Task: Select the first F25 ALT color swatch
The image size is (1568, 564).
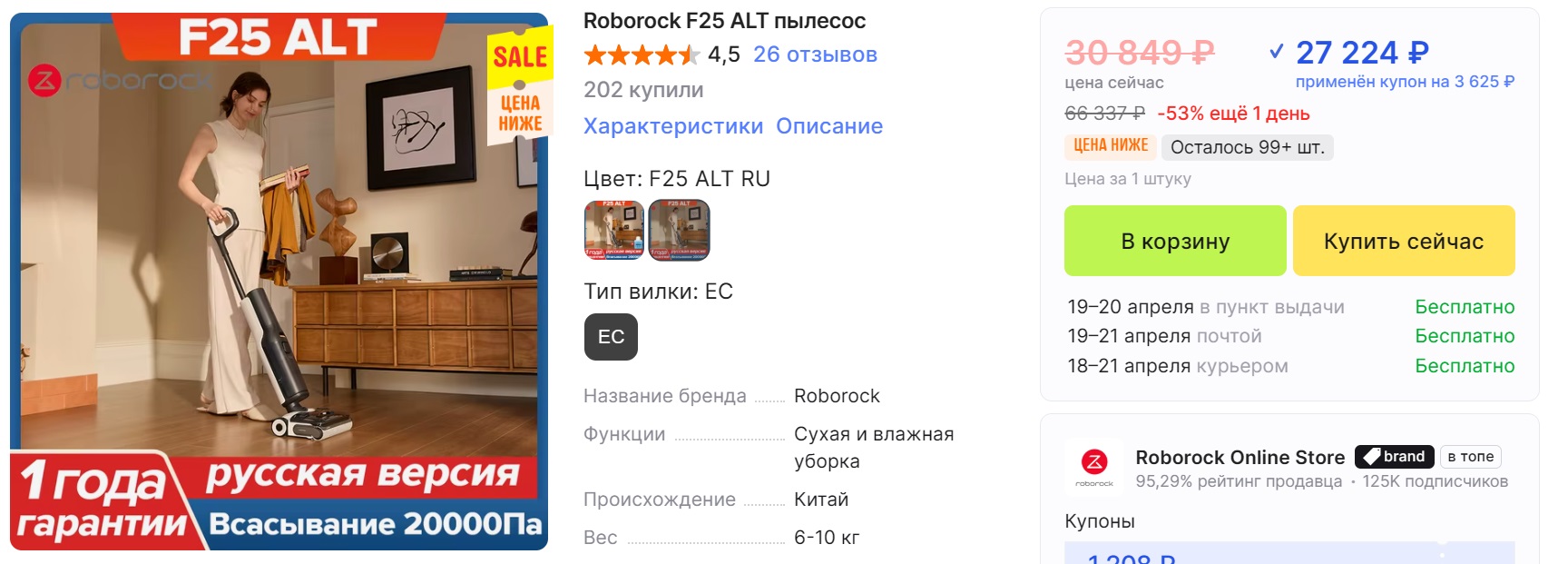Action: 614,231
